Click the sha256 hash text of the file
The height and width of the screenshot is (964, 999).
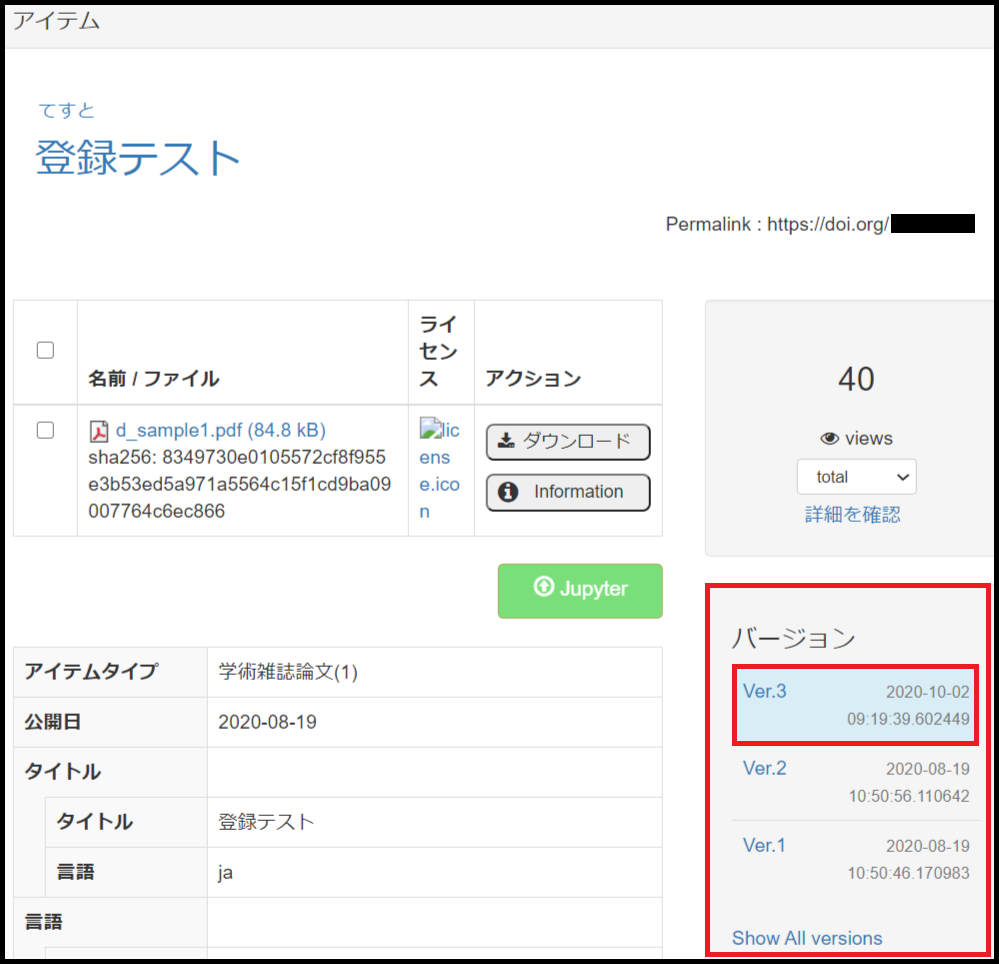238,485
